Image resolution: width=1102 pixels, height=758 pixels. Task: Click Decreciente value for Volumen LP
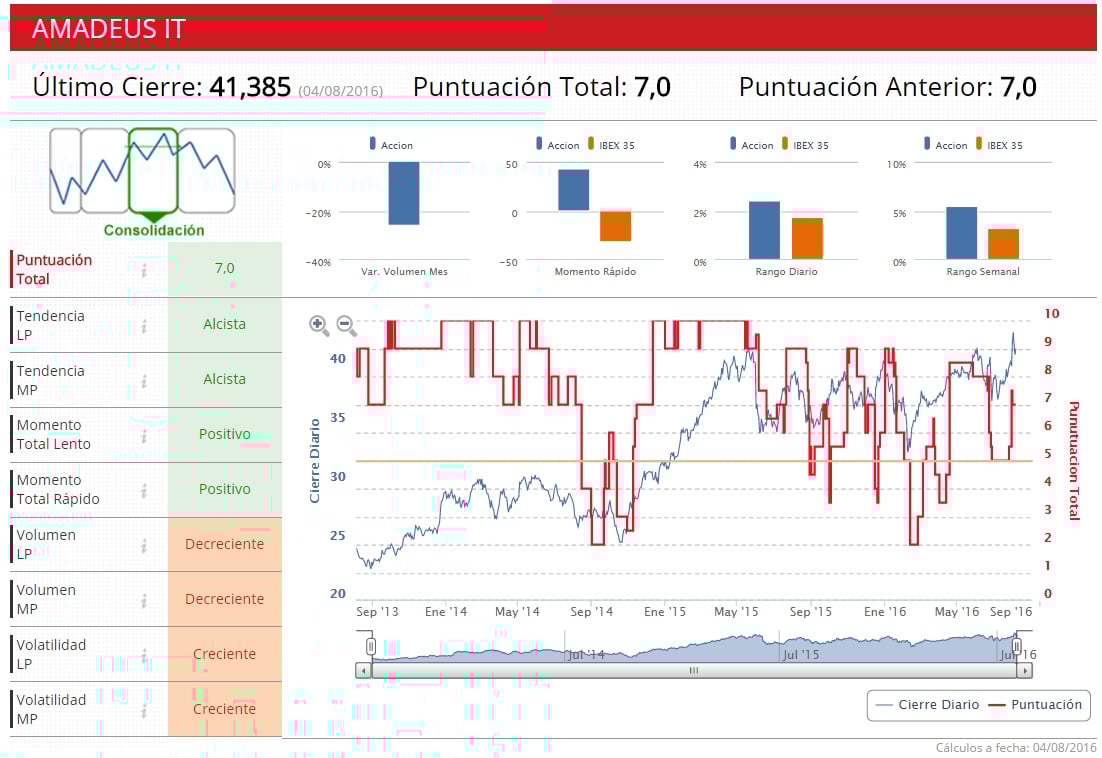click(x=225, y=544)
